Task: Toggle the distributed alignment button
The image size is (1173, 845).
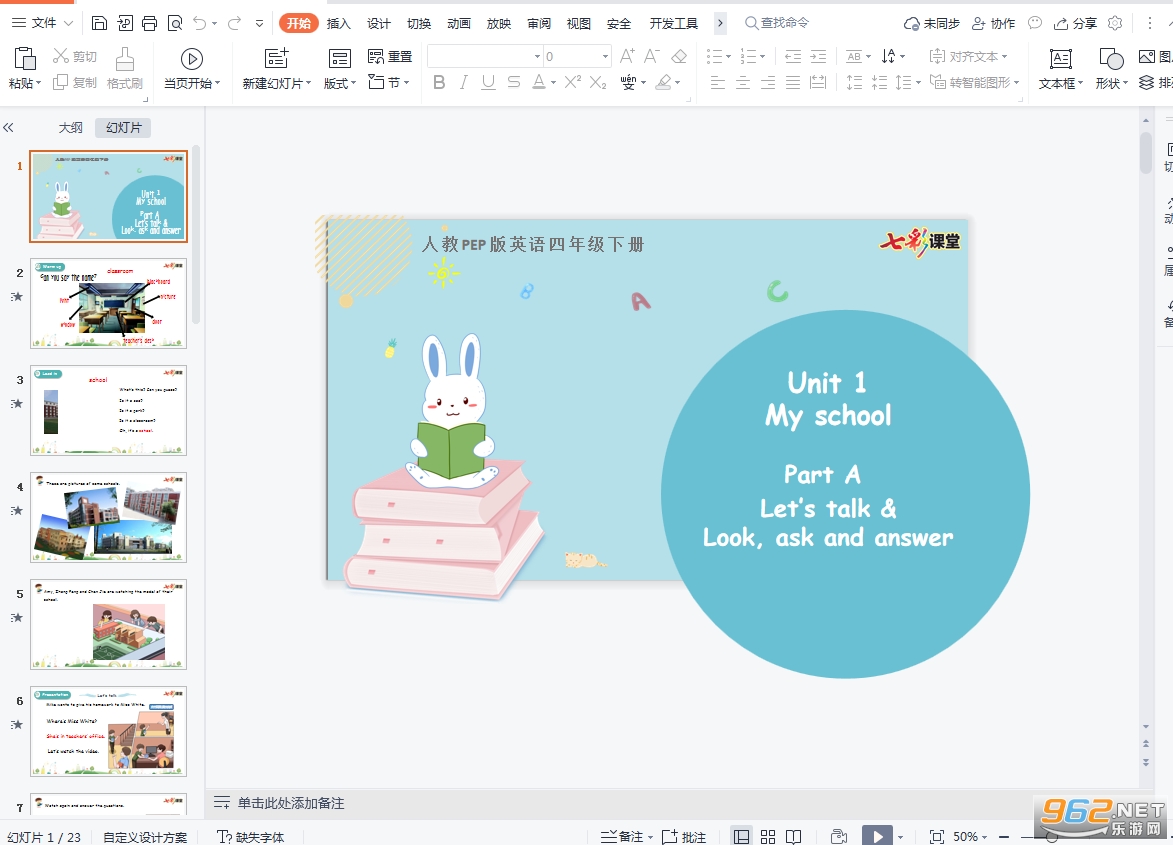Action: click(818, 82)
